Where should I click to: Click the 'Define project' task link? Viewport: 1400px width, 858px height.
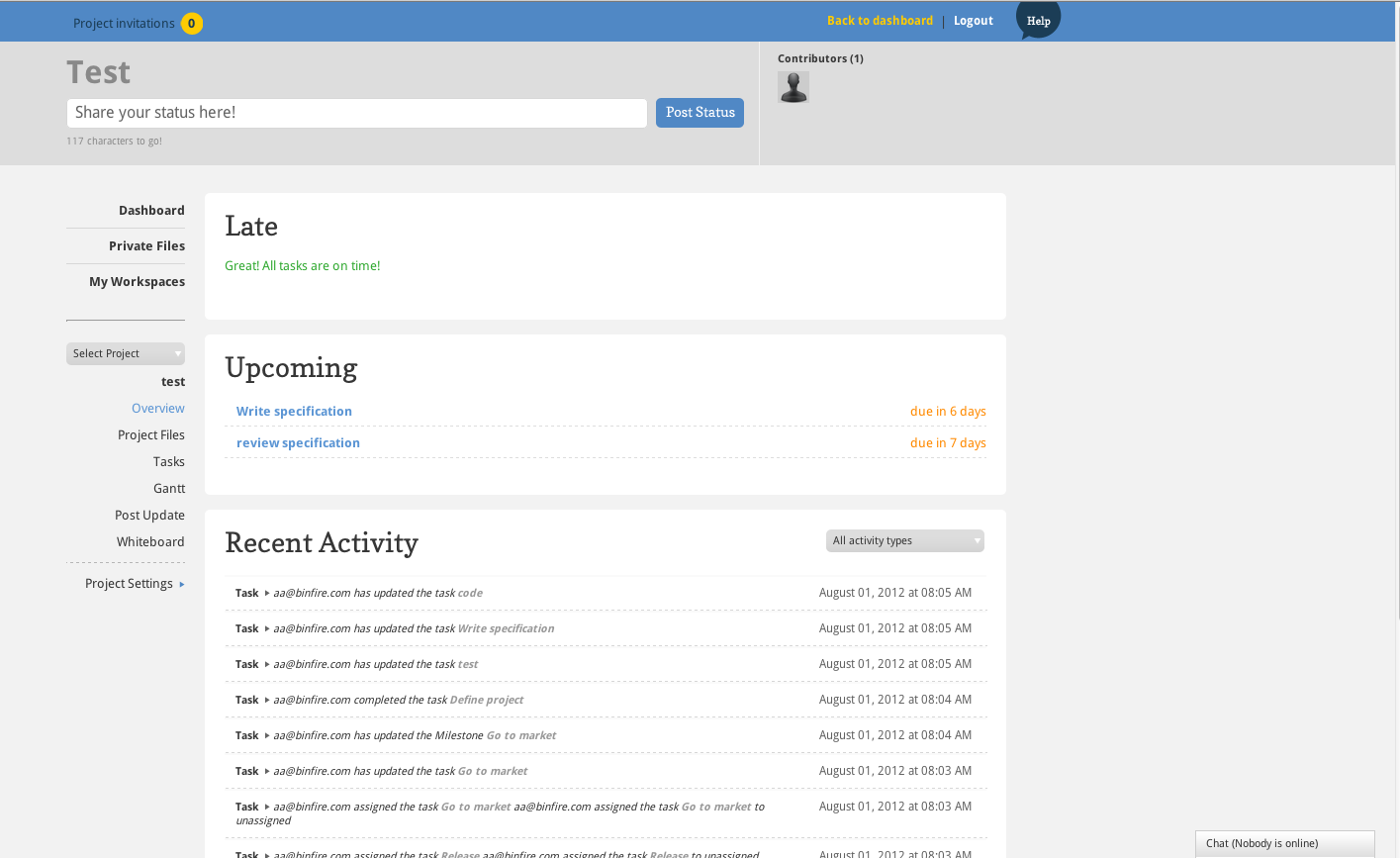click(x=486, y=700)
